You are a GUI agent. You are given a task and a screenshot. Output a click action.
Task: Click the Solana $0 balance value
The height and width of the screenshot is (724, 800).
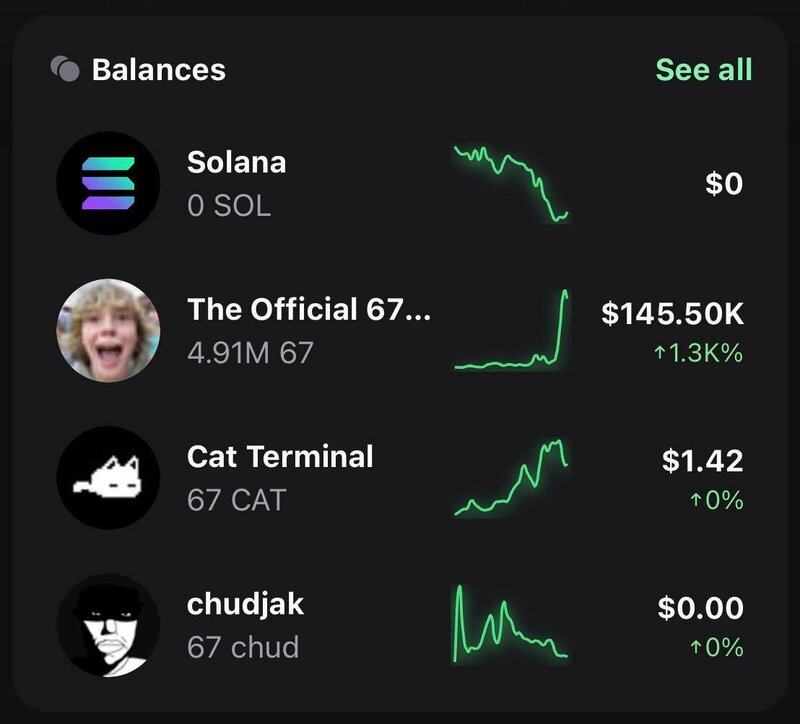[x=722, y=184]
